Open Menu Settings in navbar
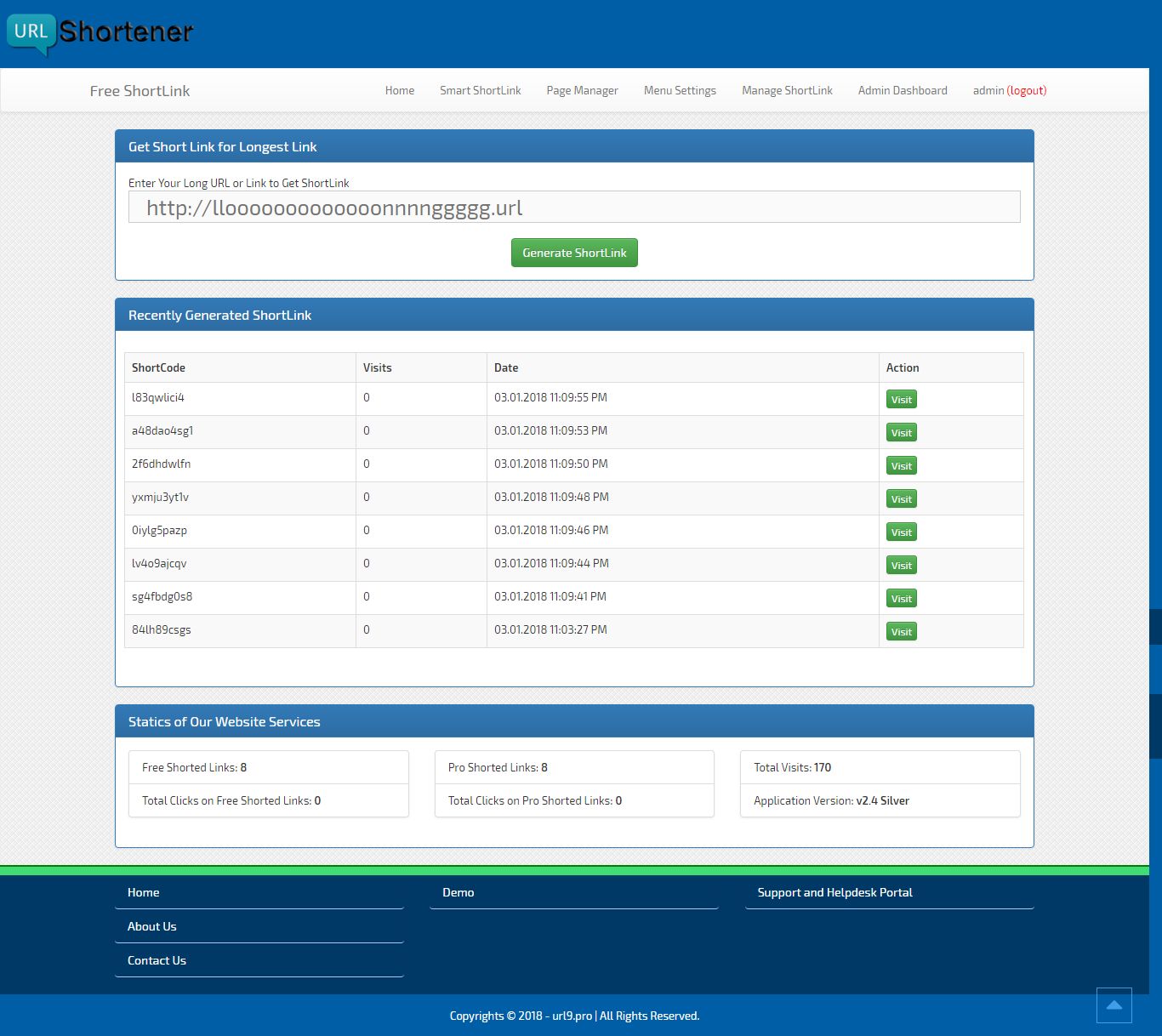The width and height of the screenshot is (1162, 1036). coord(679,90)
